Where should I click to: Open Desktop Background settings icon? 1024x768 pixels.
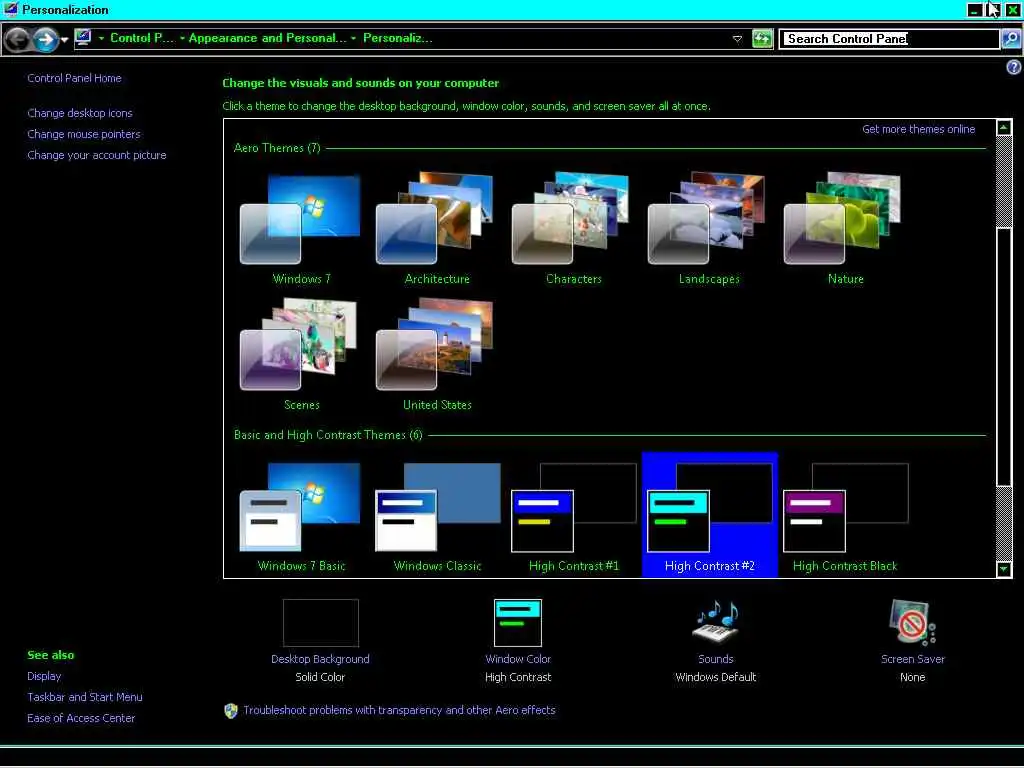pos(320,623)
